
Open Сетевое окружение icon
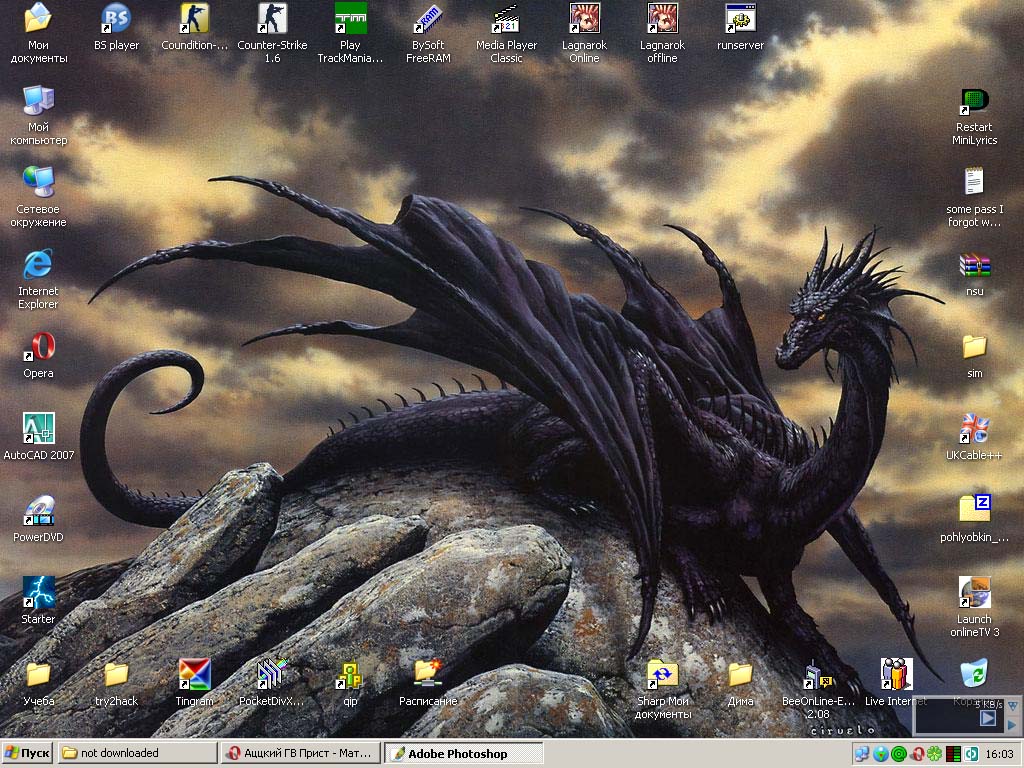click(x=38, y=197)
